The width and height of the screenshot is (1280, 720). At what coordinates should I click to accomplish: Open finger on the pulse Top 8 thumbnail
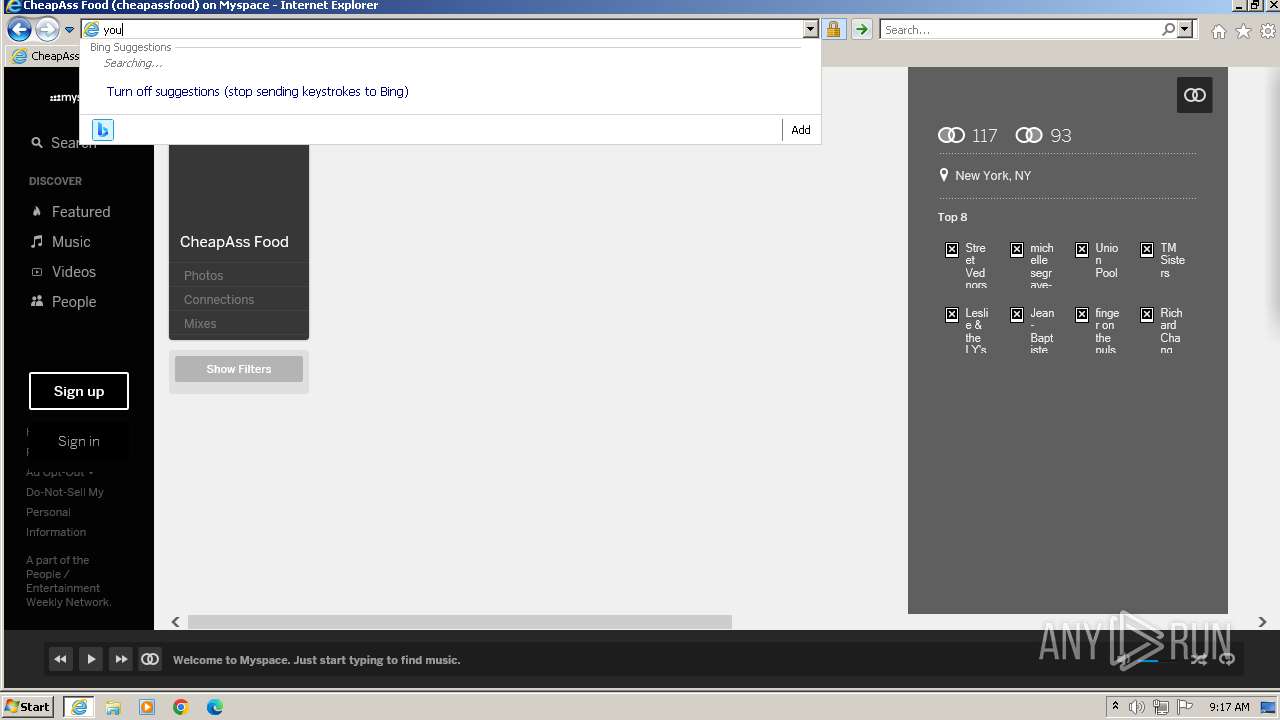pos(1097,331)
